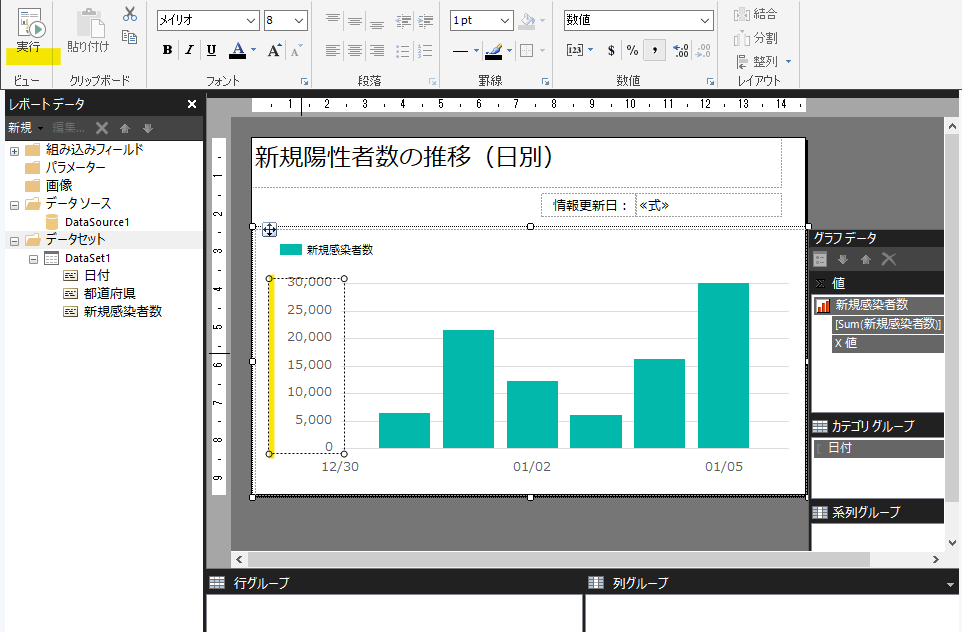Viewport: 962px width, 632px height.
Task: Toggle italic formatting
Action: (189, 50)
